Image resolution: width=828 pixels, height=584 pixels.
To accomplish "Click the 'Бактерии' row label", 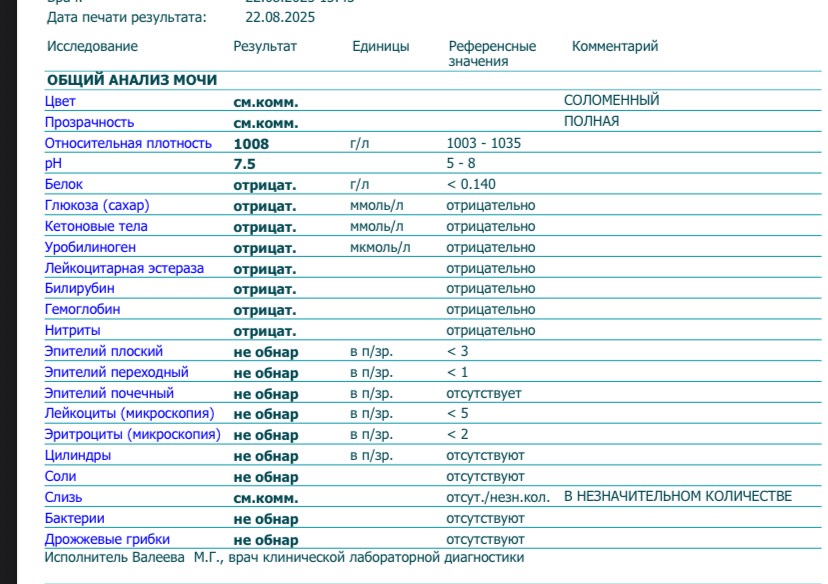I will [74, 519].
